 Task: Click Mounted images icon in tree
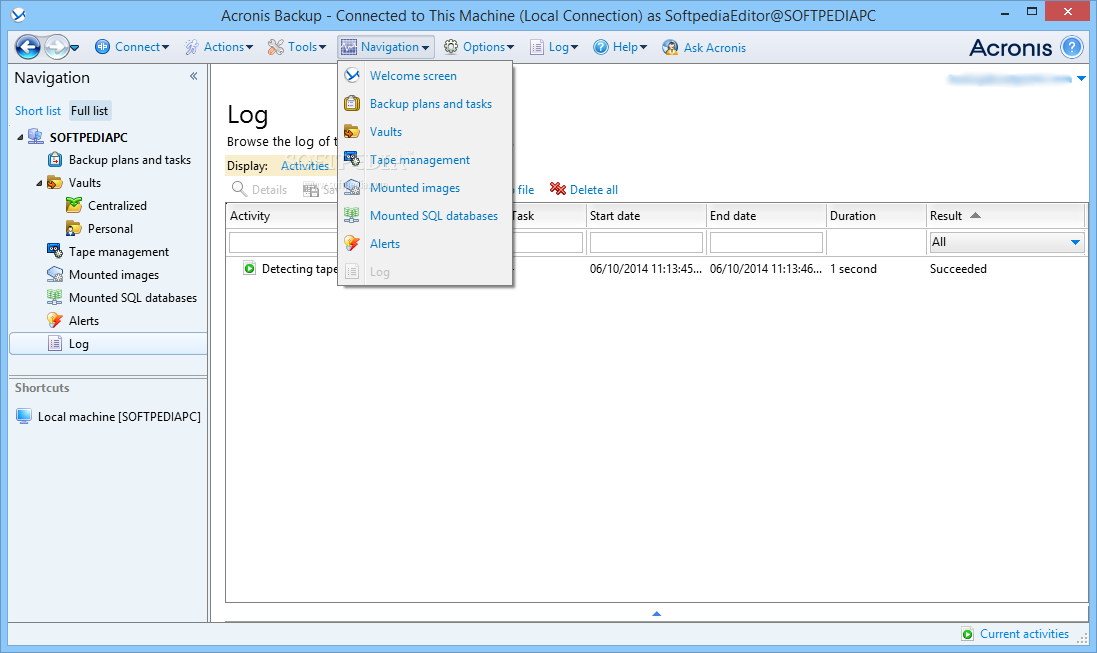click(55, 274)
